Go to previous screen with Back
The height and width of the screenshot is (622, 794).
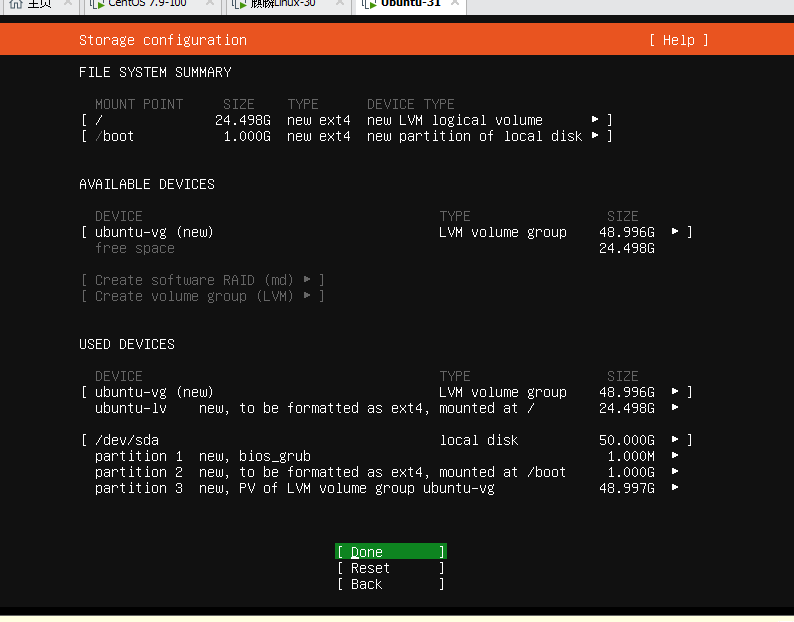point(390,584)
